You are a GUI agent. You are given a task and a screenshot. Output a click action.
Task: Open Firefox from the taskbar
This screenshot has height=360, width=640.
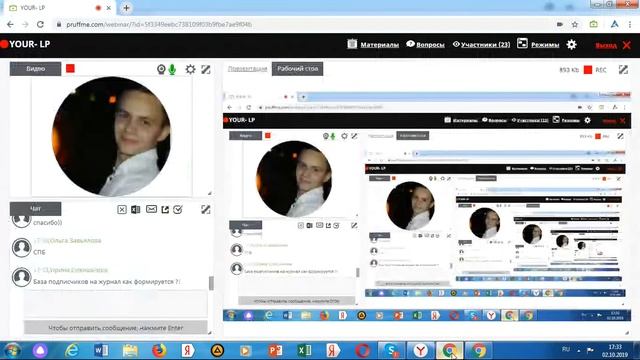pyautogui.click(x=159, y=350)
